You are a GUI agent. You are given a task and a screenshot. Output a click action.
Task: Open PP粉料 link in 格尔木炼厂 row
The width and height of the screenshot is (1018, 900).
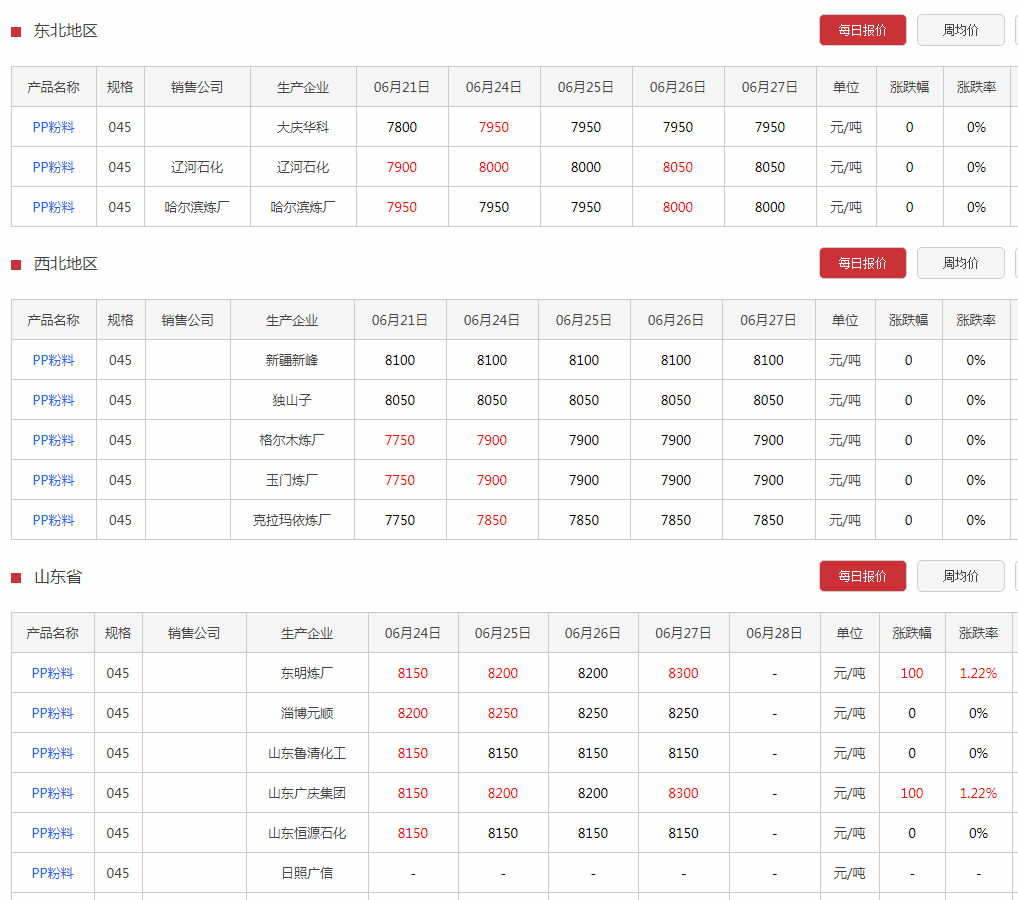(53, 440)
